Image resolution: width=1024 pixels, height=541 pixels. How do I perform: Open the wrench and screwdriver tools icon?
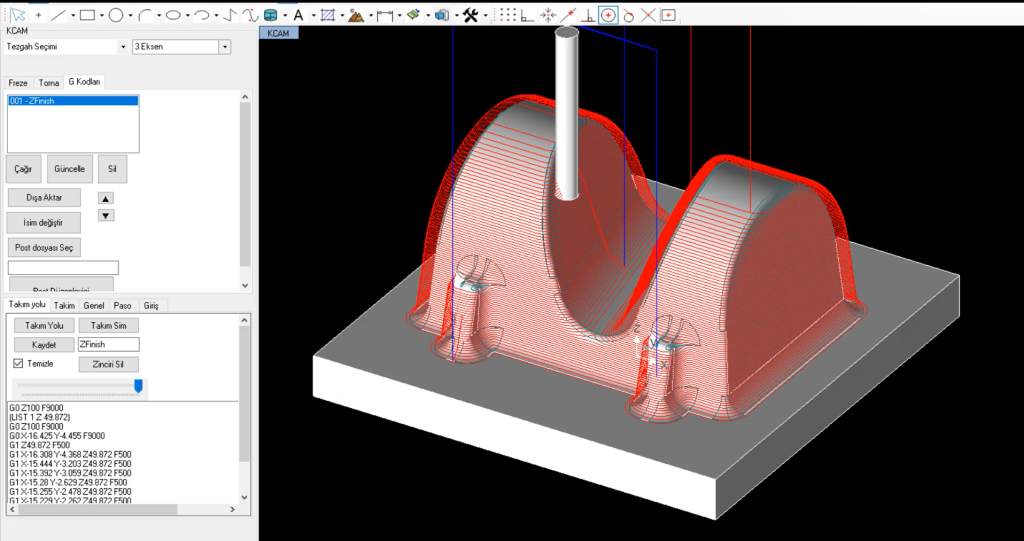click(471, 15)
